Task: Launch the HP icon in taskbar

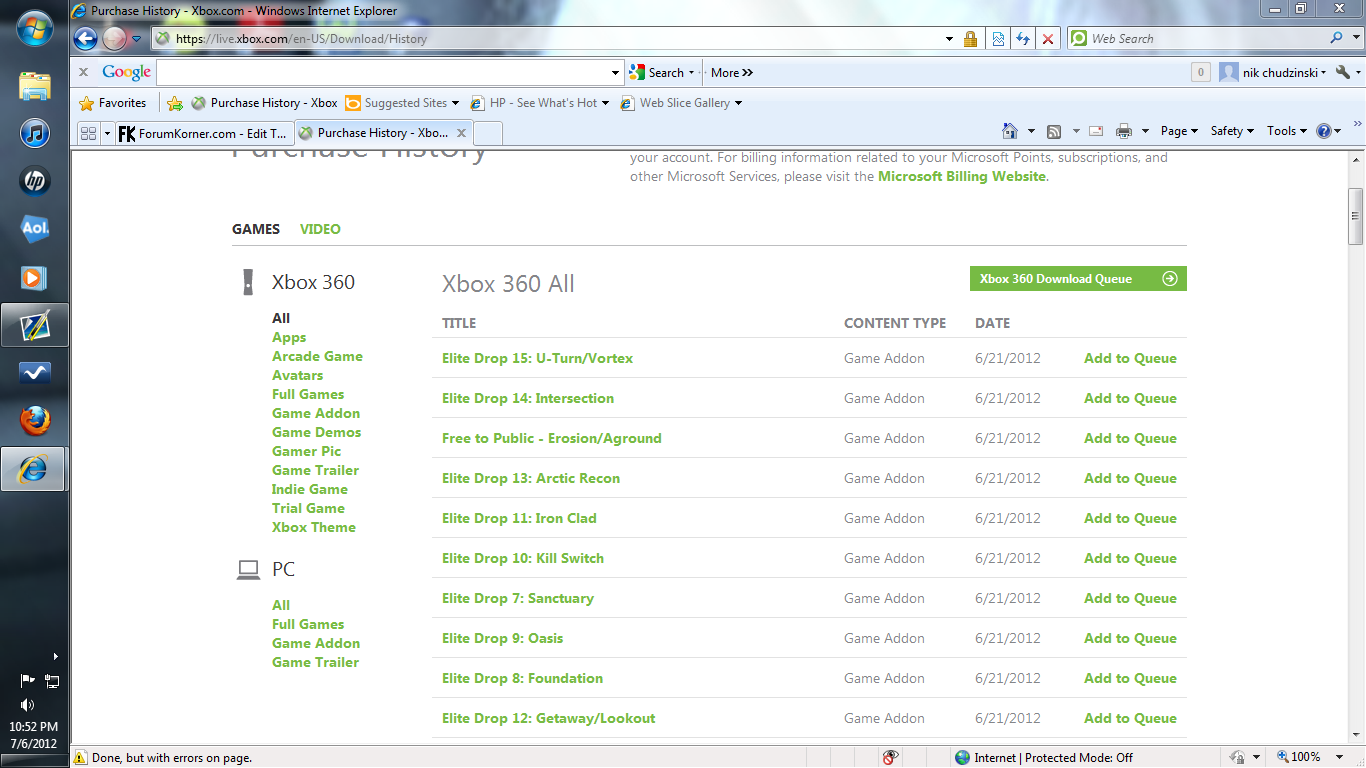Action: (x=35, y=181)
